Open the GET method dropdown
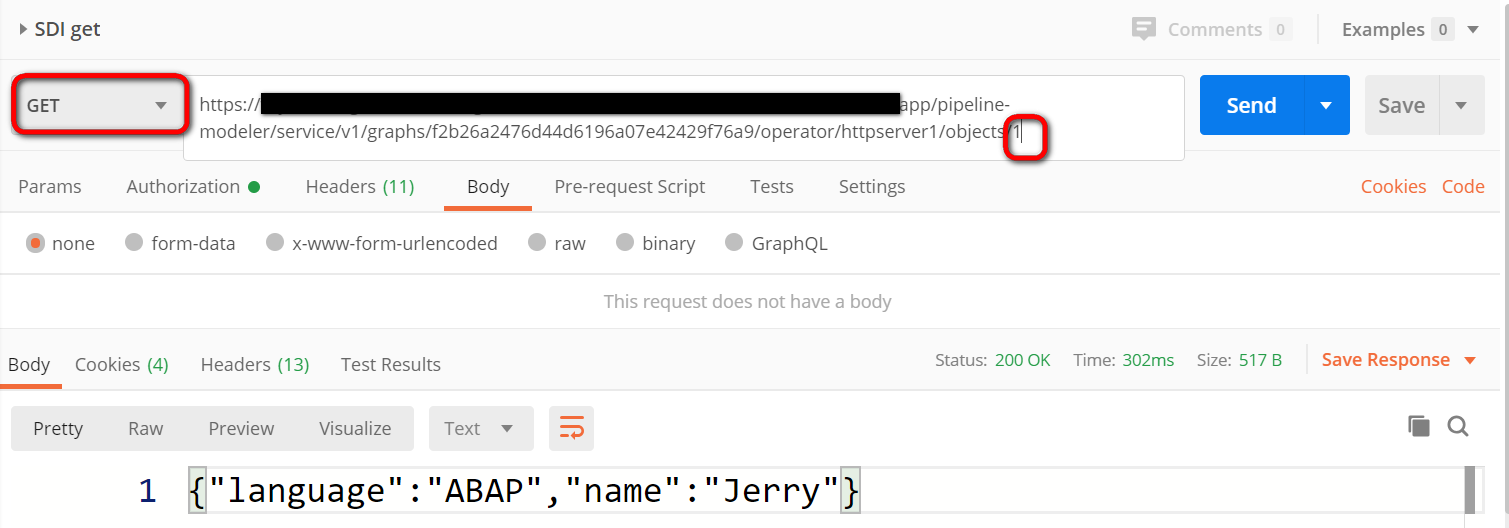This screenshot has height=528, width=1509. click(98, 105)
